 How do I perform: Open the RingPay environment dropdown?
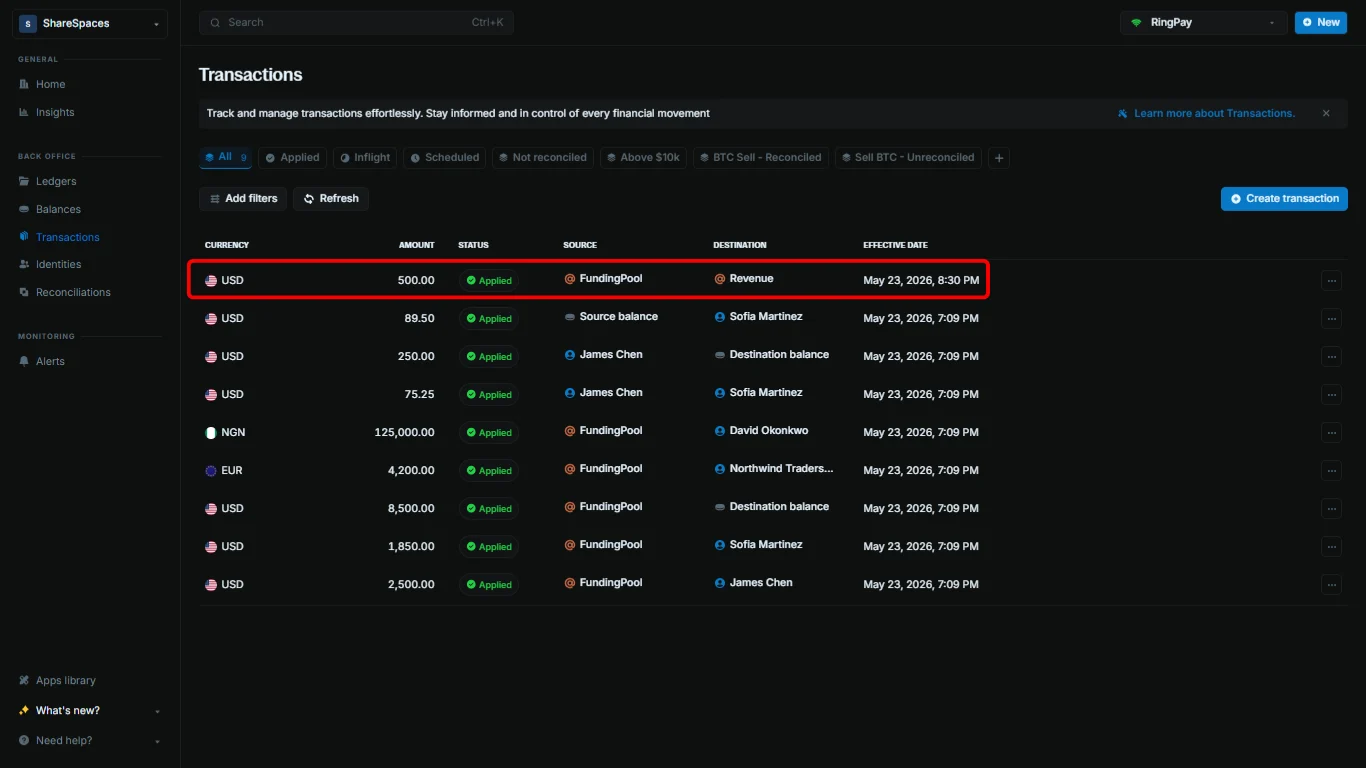[x=1204, y=22]
